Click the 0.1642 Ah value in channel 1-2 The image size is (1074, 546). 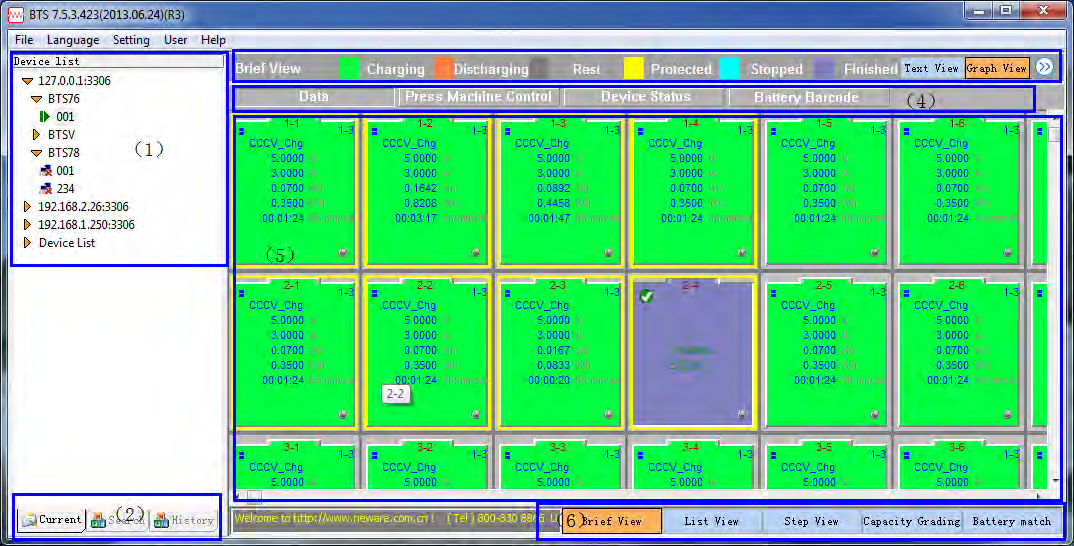pyautogui.click(x=421, y=188)
